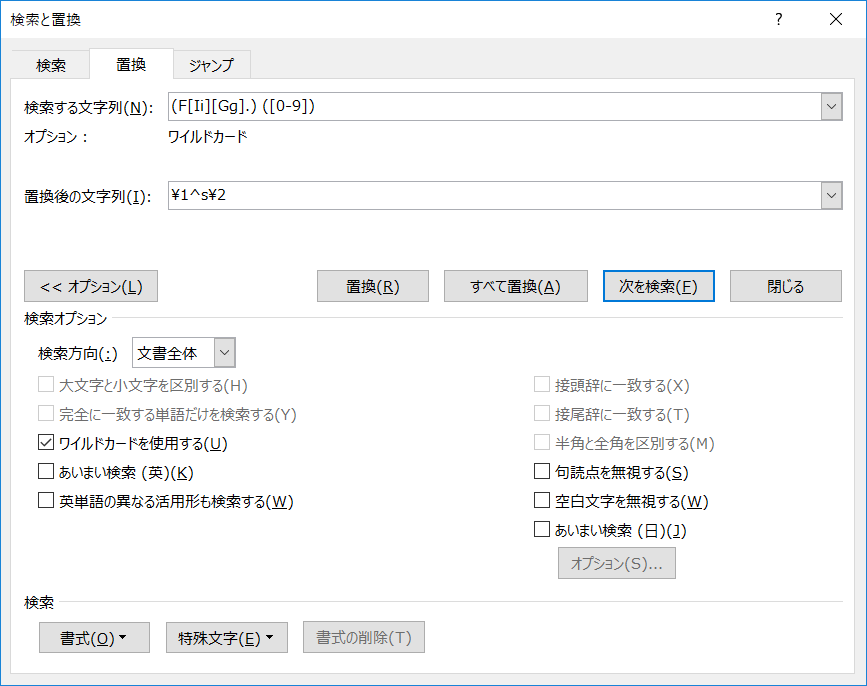The width and height of the screenshot is (867, 686).
Task: Check 英単語の異なる活用形も検索する option
Action: pyautogui.click(x=46, y=501)
